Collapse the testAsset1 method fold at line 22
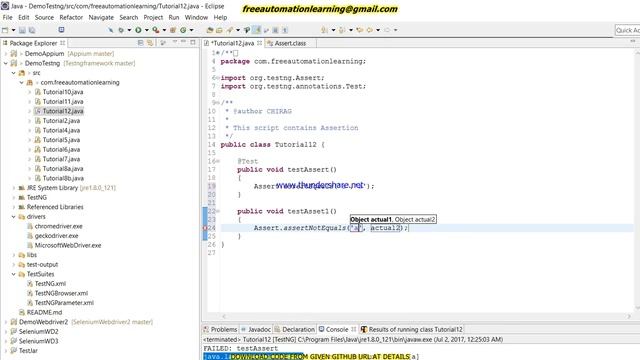Viewport: 640px width, 360px height. pos(218,211)
